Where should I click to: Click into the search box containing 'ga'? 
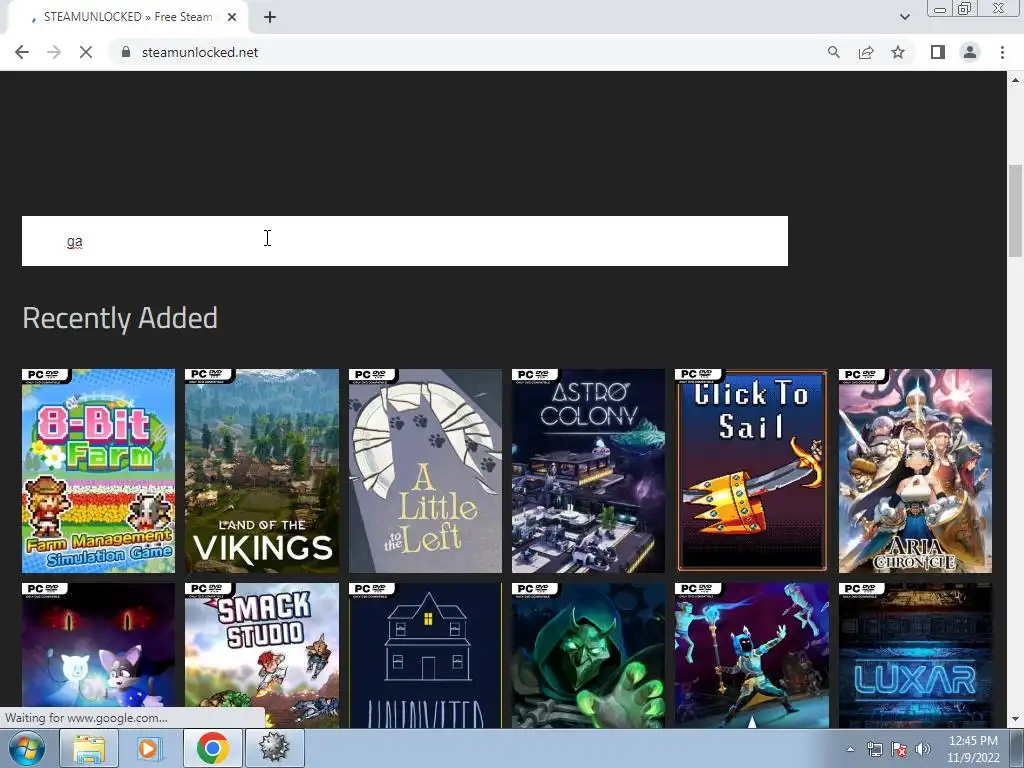[405, 241]
